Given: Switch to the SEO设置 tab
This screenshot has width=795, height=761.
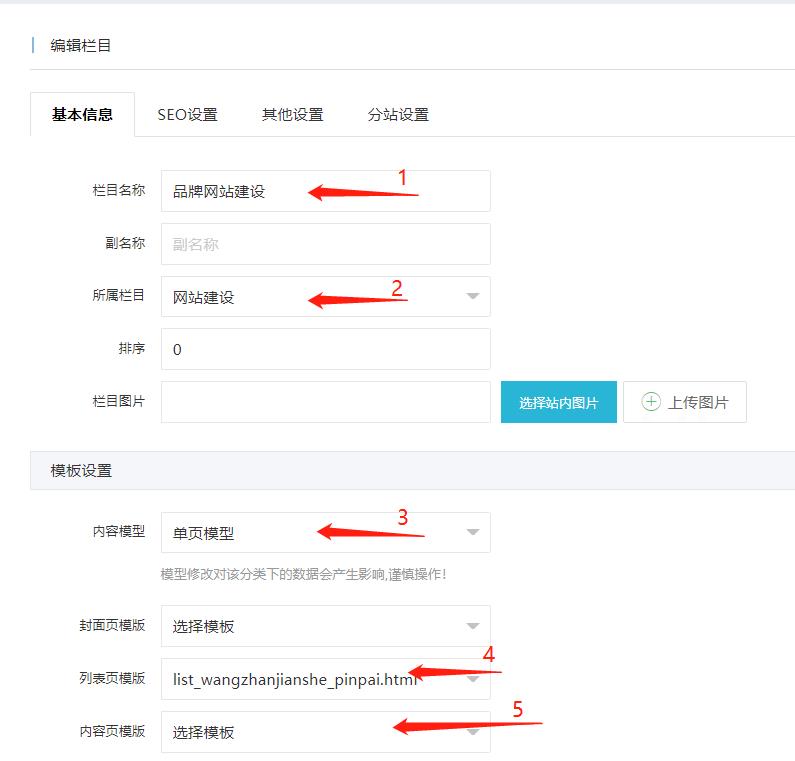Looking at the screenshot, I should pos(187,114).
